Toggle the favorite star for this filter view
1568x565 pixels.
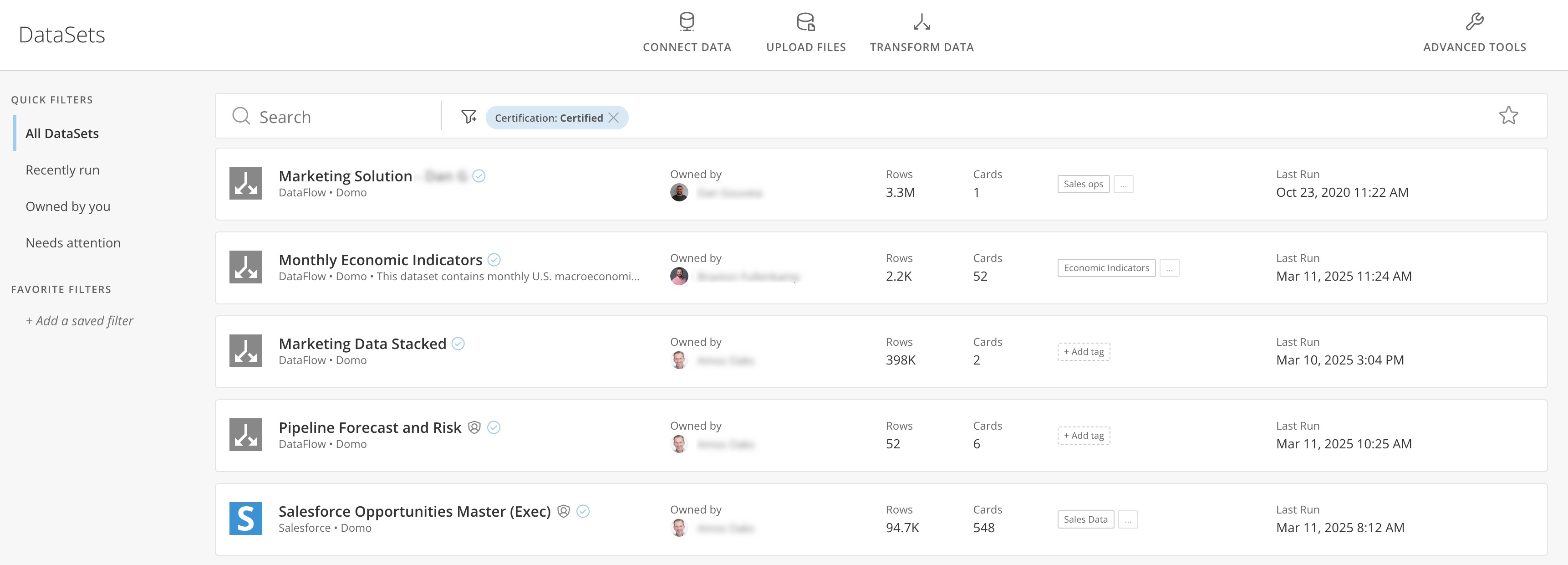(1509, 114)
